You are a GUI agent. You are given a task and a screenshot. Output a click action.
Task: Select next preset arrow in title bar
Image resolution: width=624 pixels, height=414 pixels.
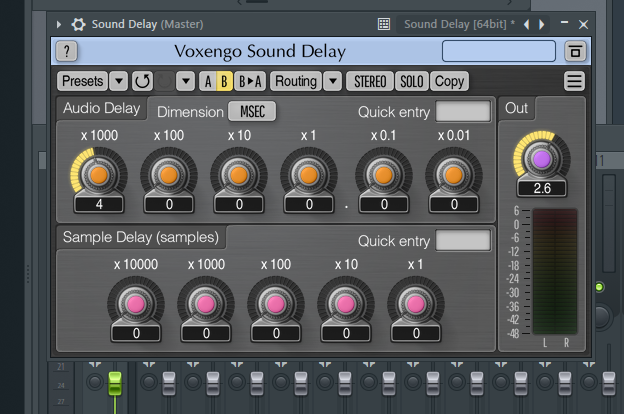542,24
